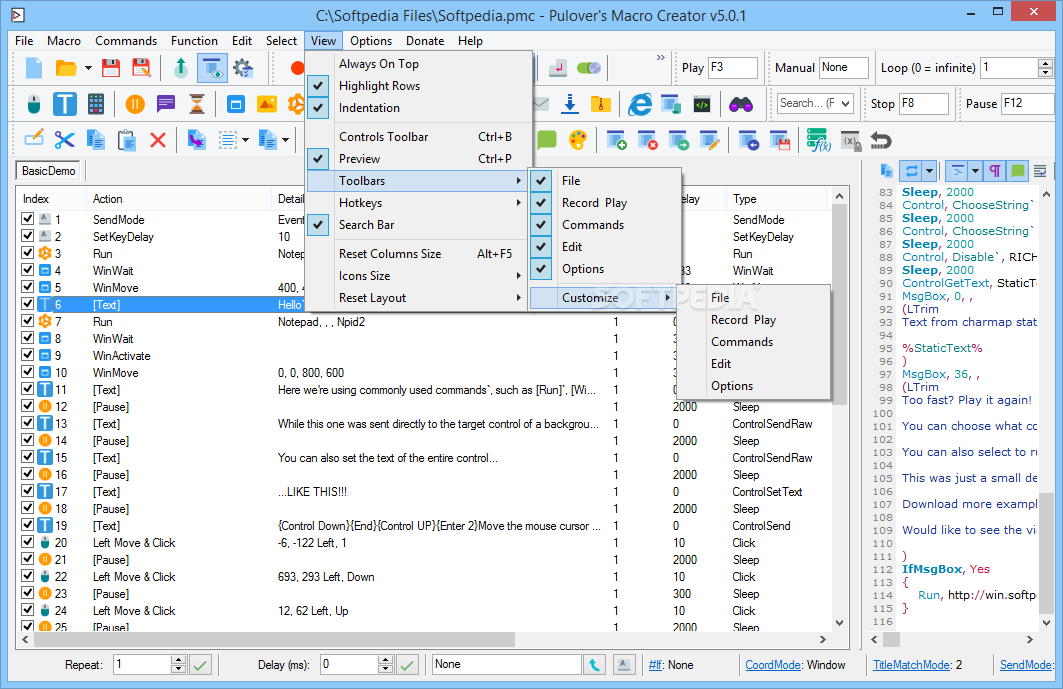This screenshot has height=689, width=1063.
Task: Click the zip folder icon
Action: point(601,104)
